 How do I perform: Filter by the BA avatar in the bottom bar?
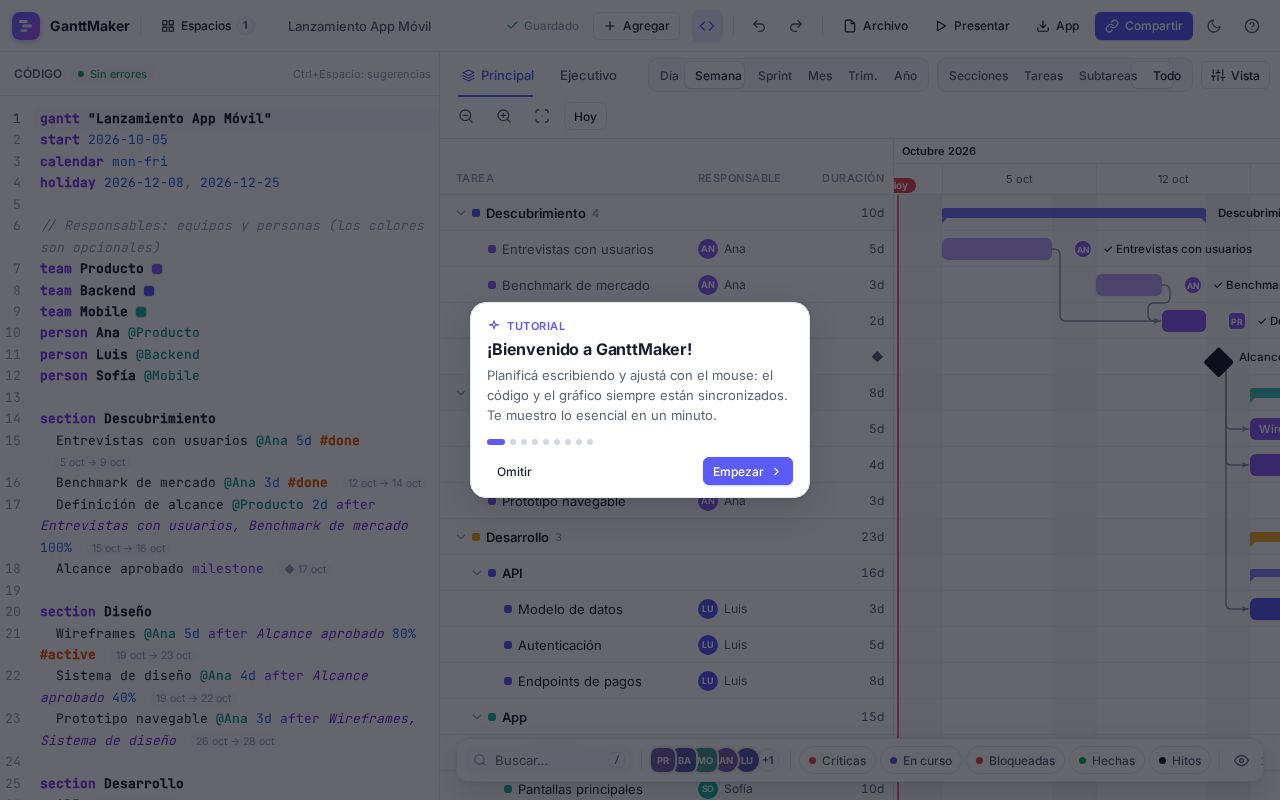pos(684,760)
